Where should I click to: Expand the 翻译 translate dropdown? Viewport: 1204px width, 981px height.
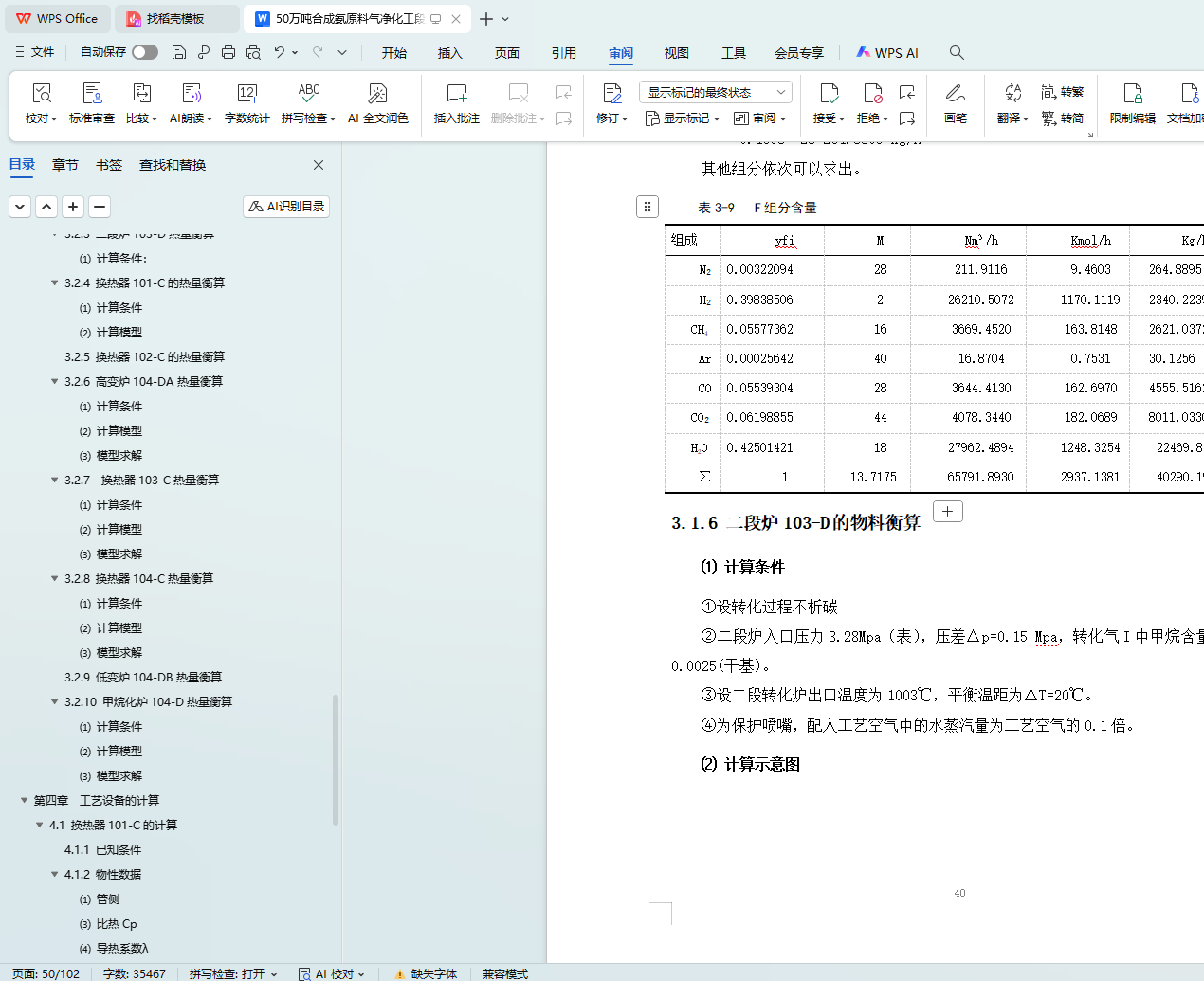tap(1012, 118)
